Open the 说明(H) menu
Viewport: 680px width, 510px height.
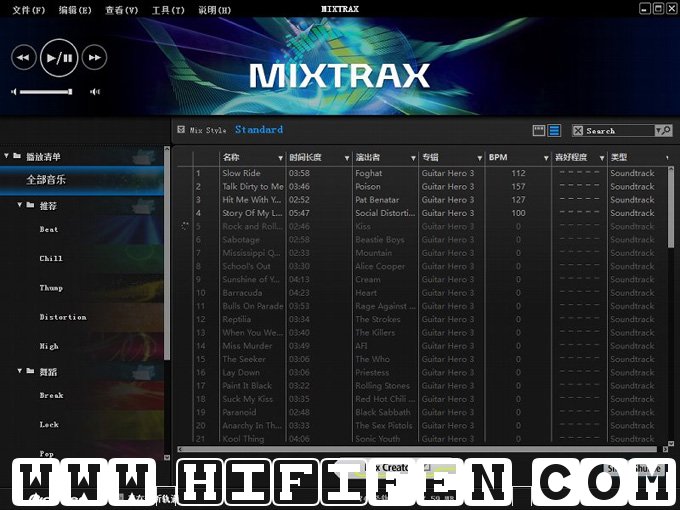(214, 10)
